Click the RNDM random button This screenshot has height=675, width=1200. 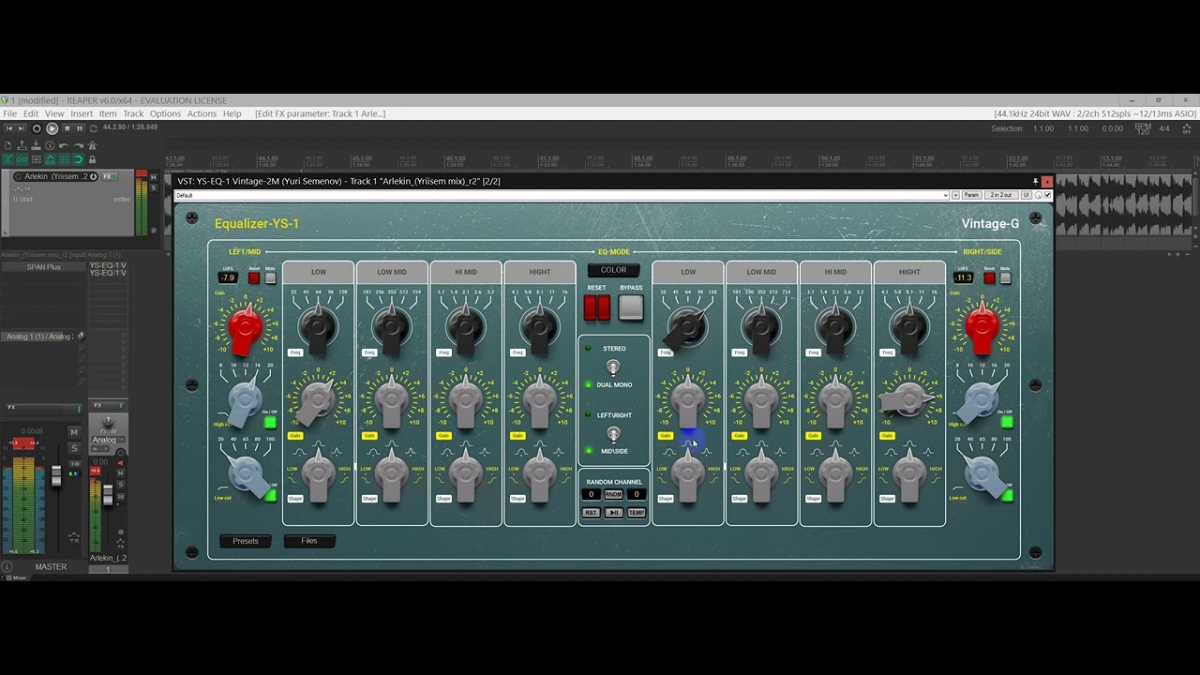click(613, 494)
